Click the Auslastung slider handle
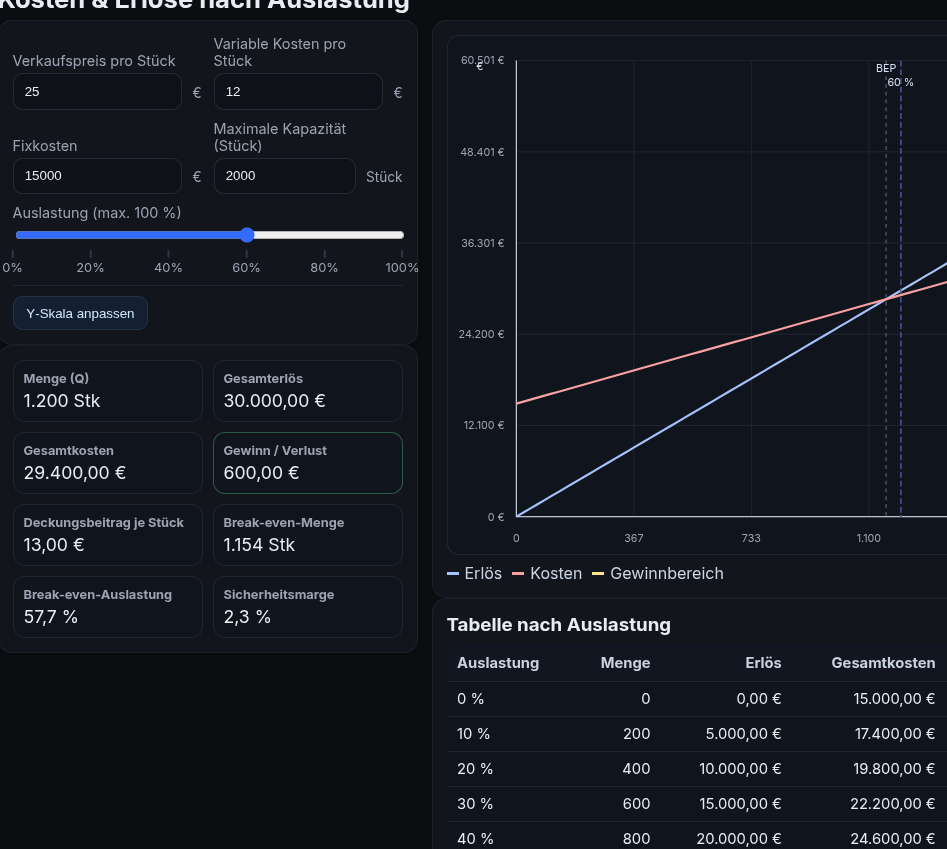The height and width of the screenshot is (849, 947). 247,235
